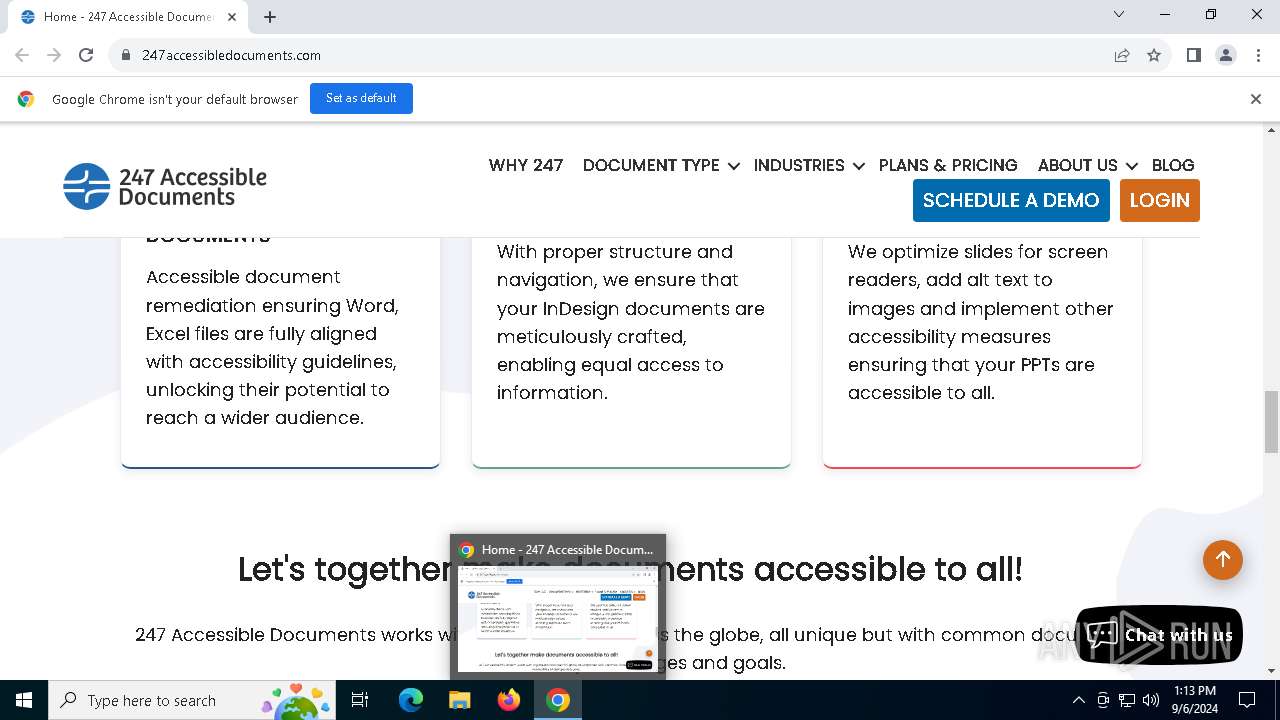The height and width of the screenshot is (720, 1280).
Task: Open a new browser tab
Action: (x=270, y=16)
